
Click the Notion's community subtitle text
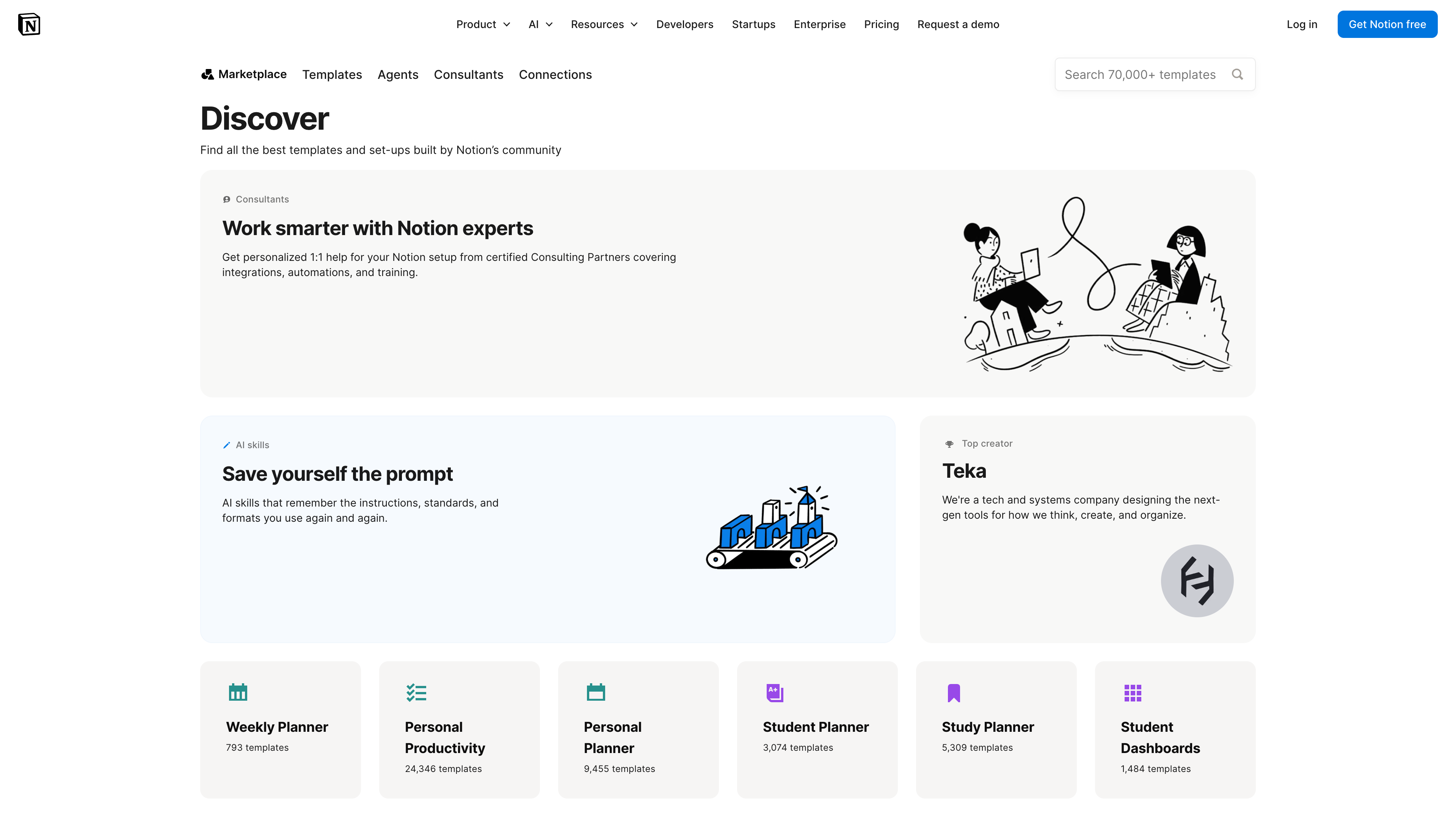pos(380,150)
